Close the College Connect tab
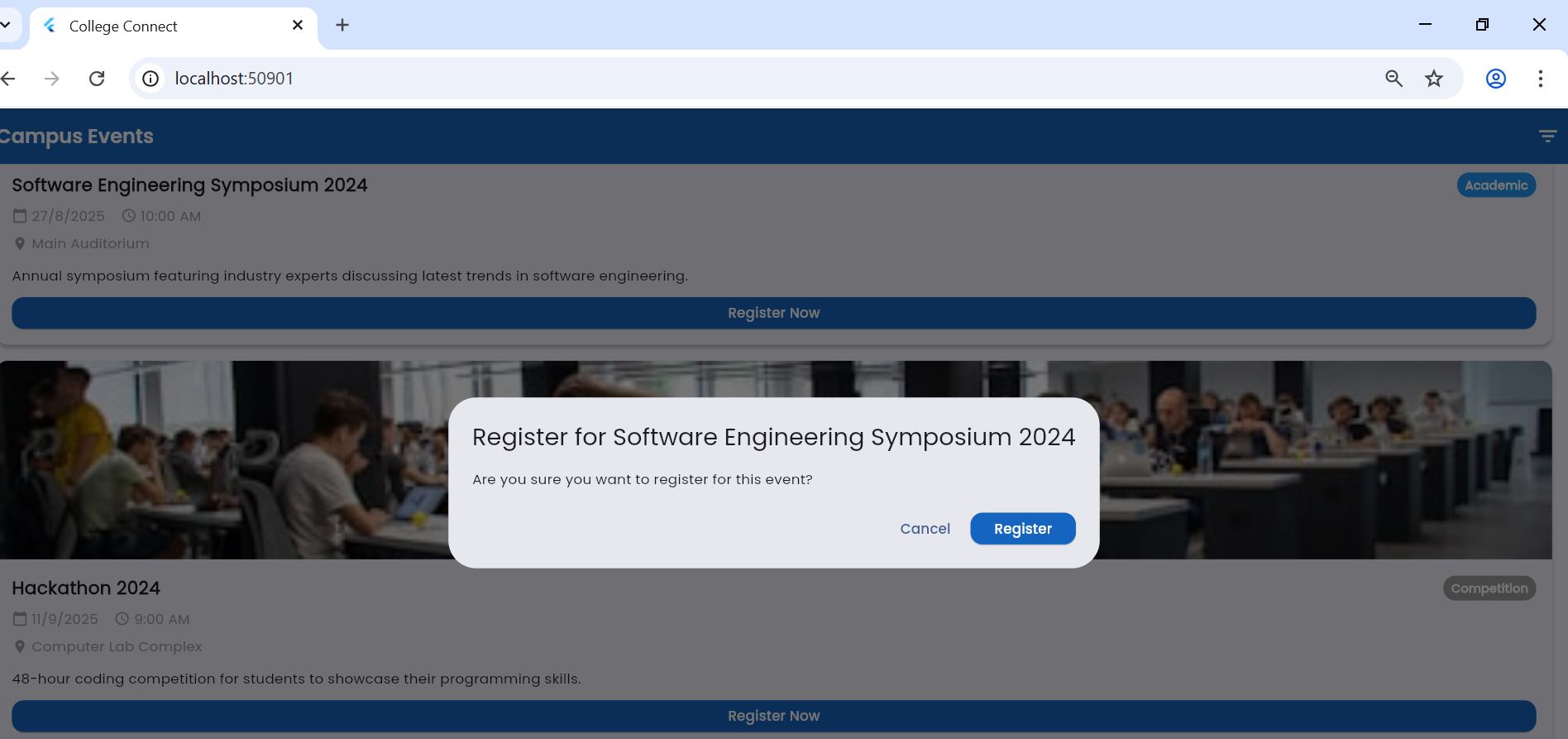The image size is (1568, 739). [298, 26]
